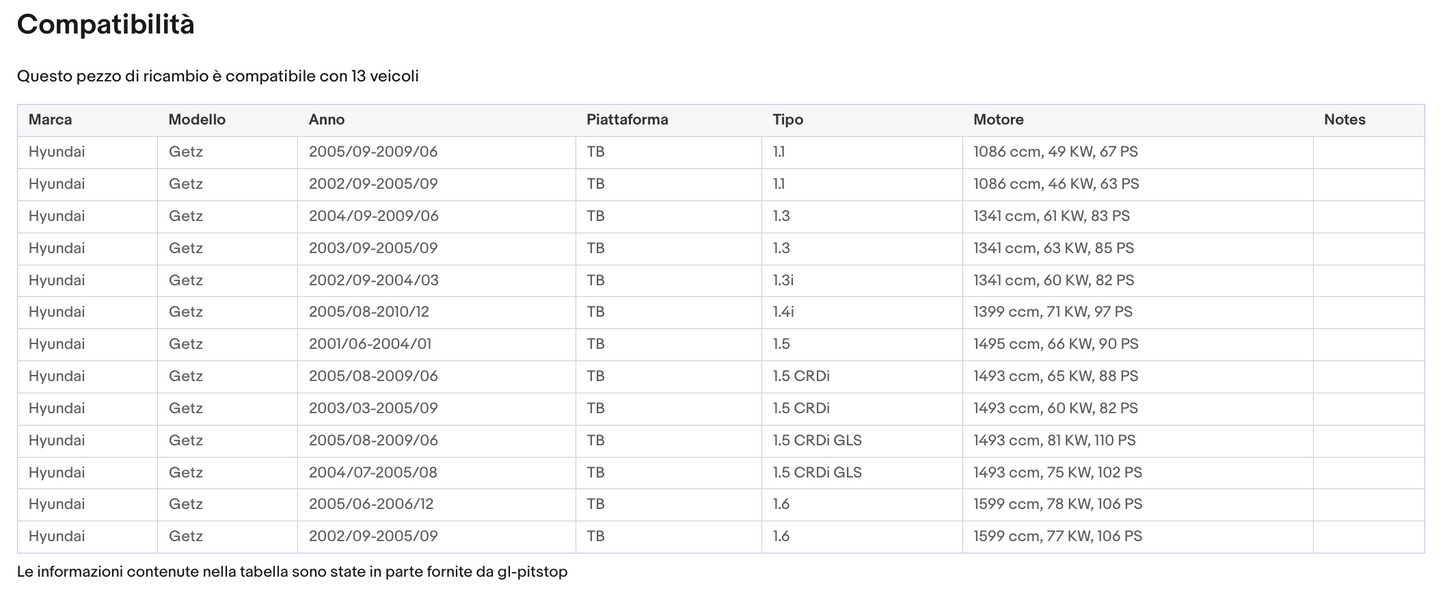Click the 1599 ccm, 77 KW engine cell
This screenshot has width=1445, height=602.
pyautogui.click(x=1057, y=536)
